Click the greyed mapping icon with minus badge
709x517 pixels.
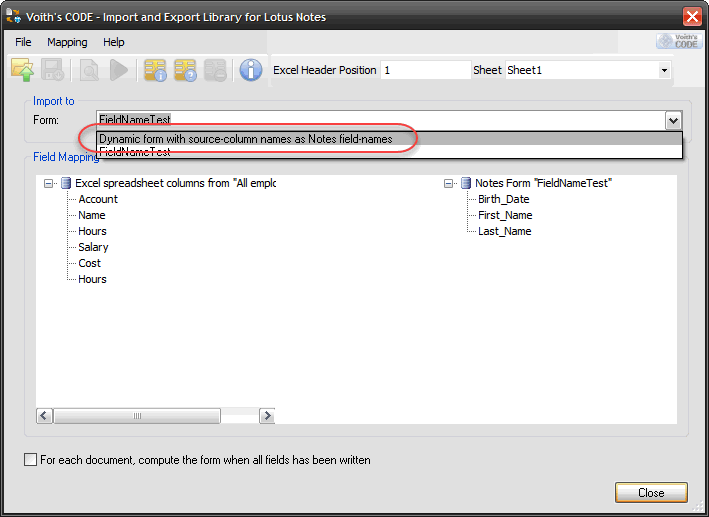(x=215, y=70)
